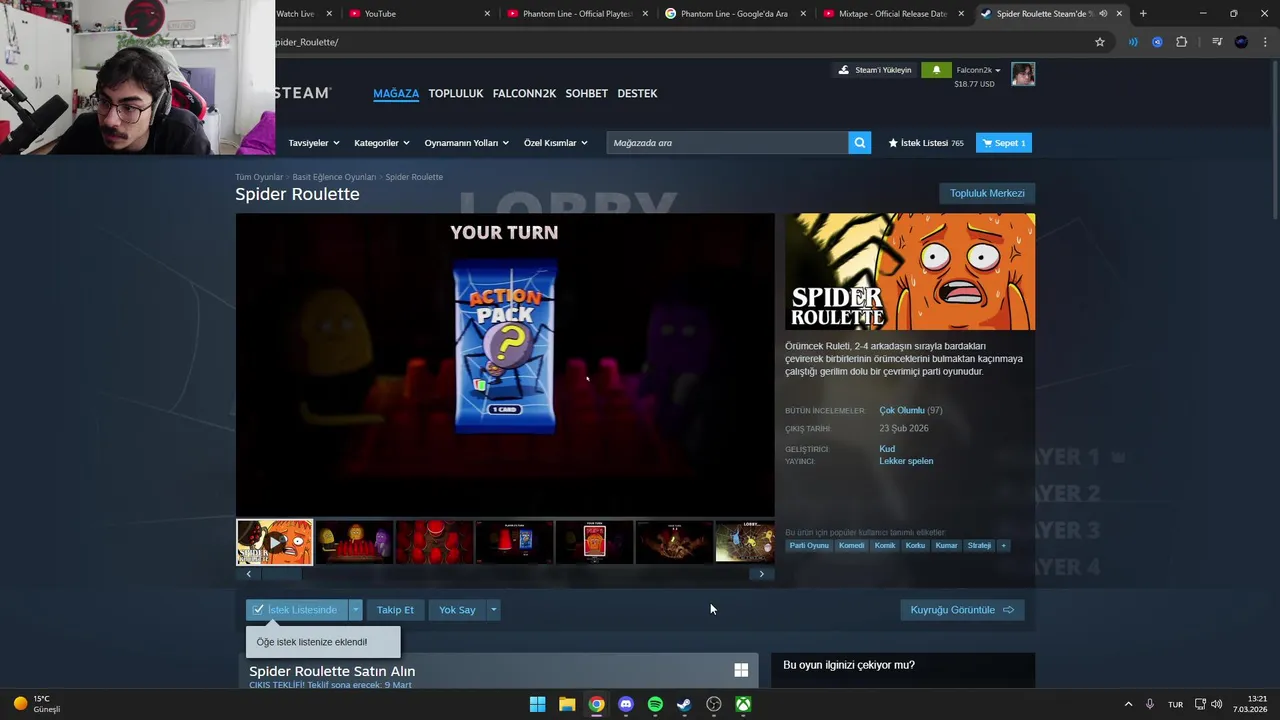Open SOHBET chat menu

[x=587, y=93]
